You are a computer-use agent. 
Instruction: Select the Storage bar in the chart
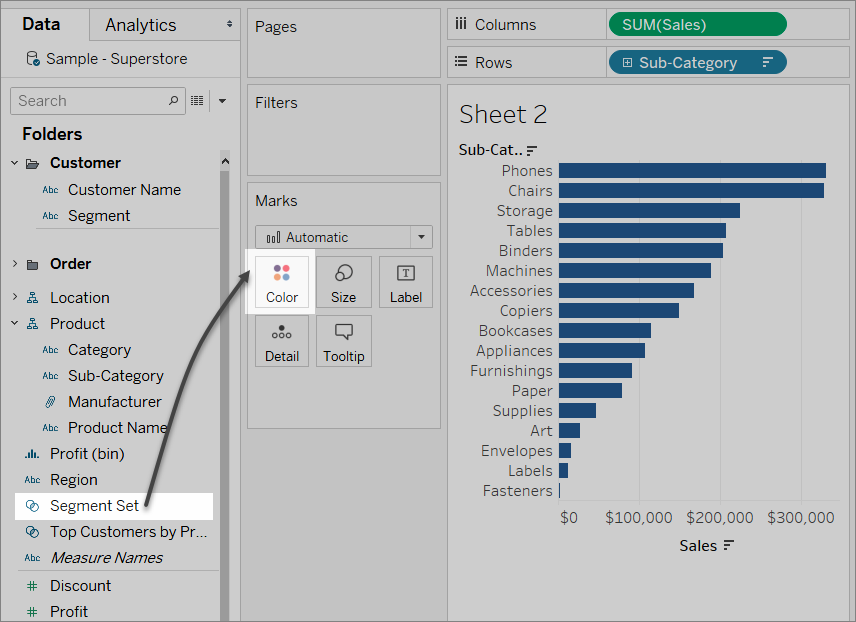649,210
